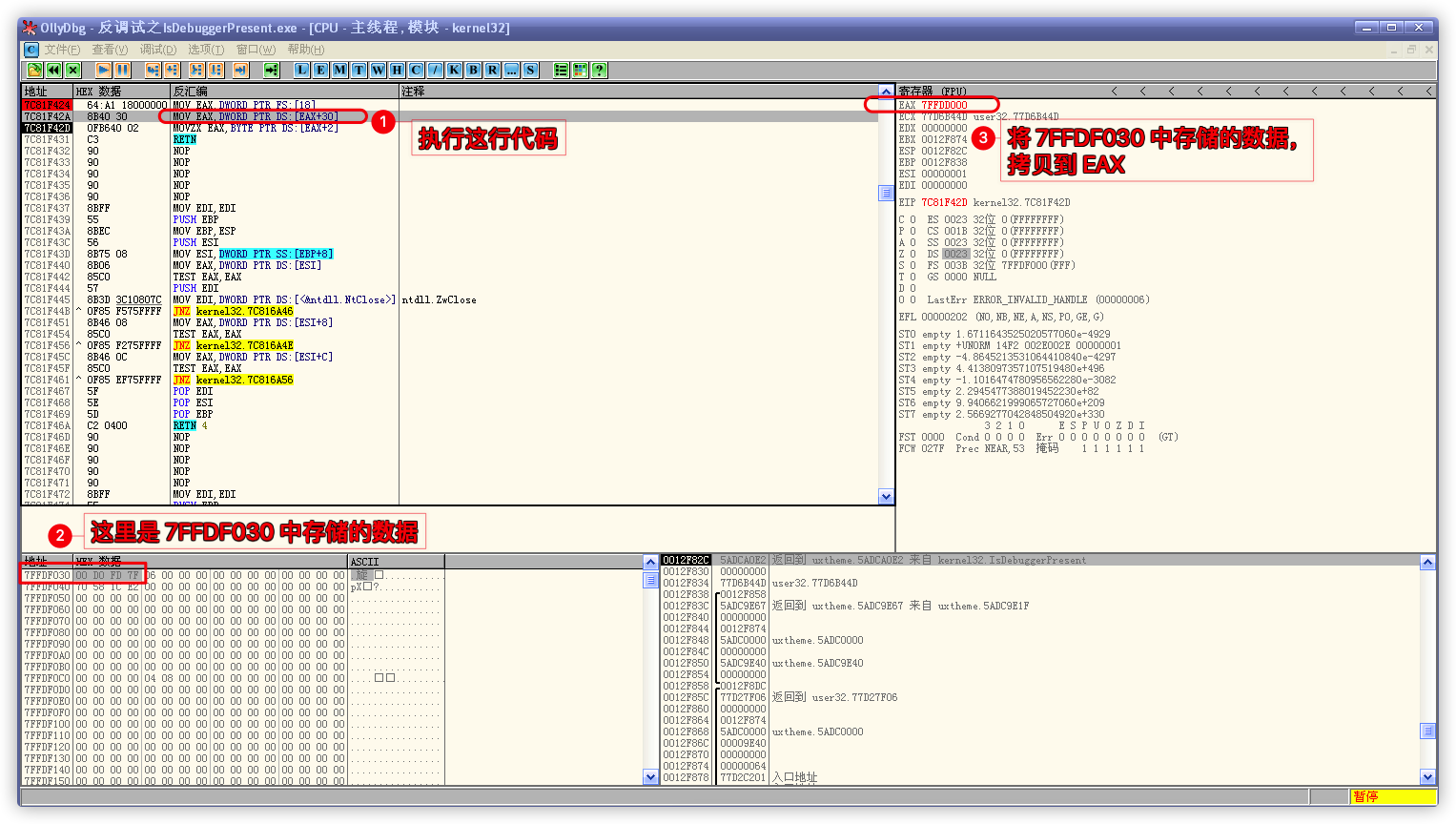Viewport: 1456px width, 824px height.
Task: Select the RETN instruction at 7C81F431
Action: coord(185,139)
